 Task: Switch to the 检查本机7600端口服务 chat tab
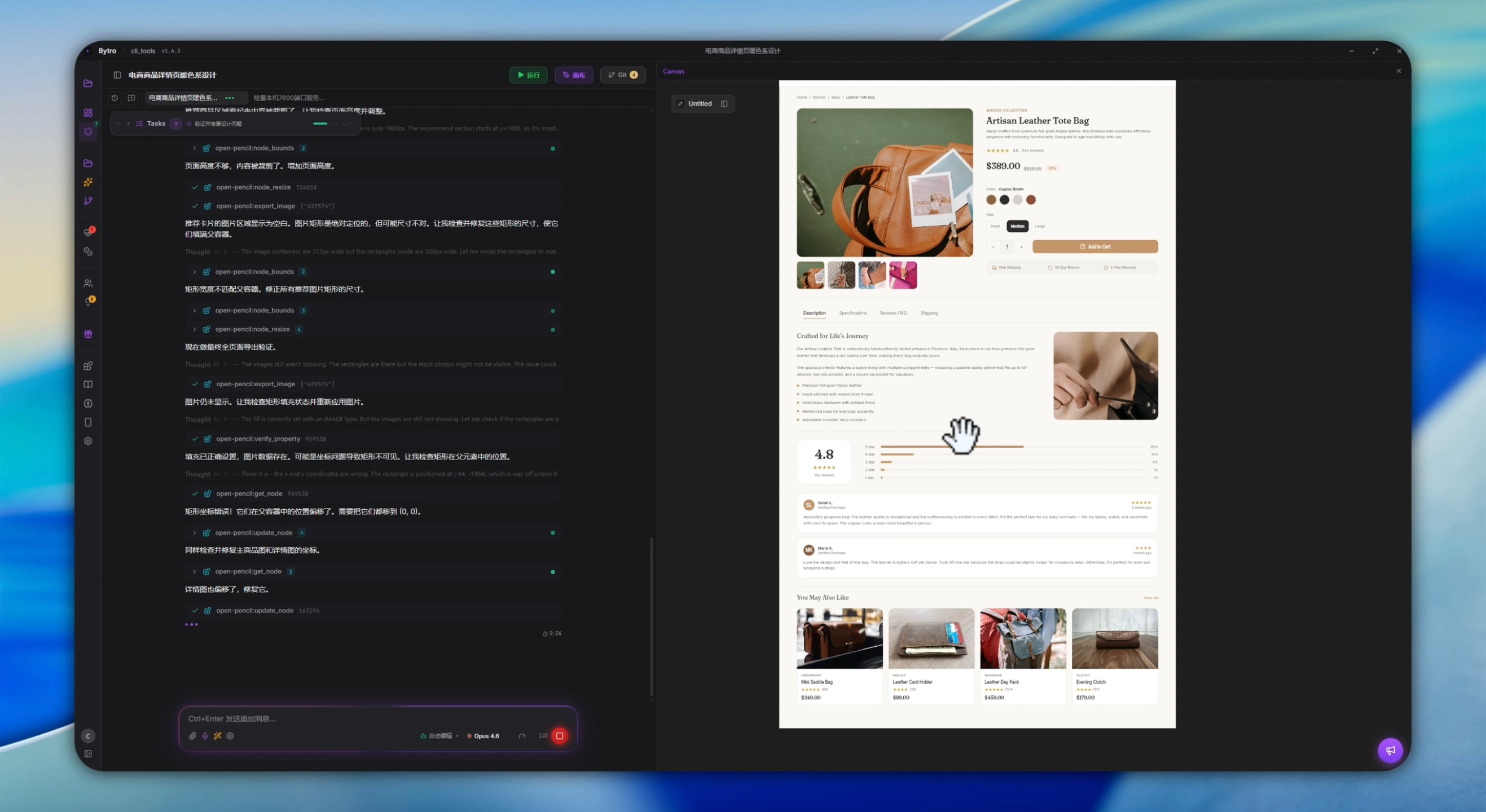(x=288, y=98)
